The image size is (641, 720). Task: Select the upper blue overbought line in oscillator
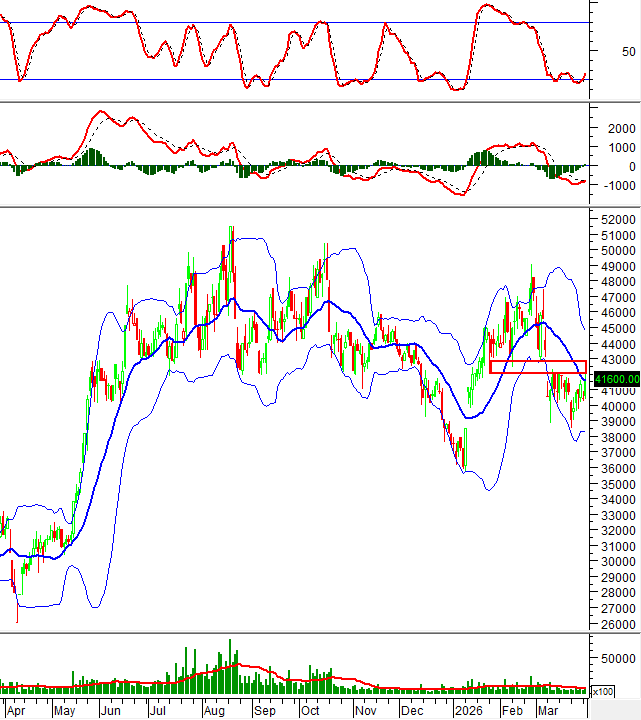click(x=300, y=23)
